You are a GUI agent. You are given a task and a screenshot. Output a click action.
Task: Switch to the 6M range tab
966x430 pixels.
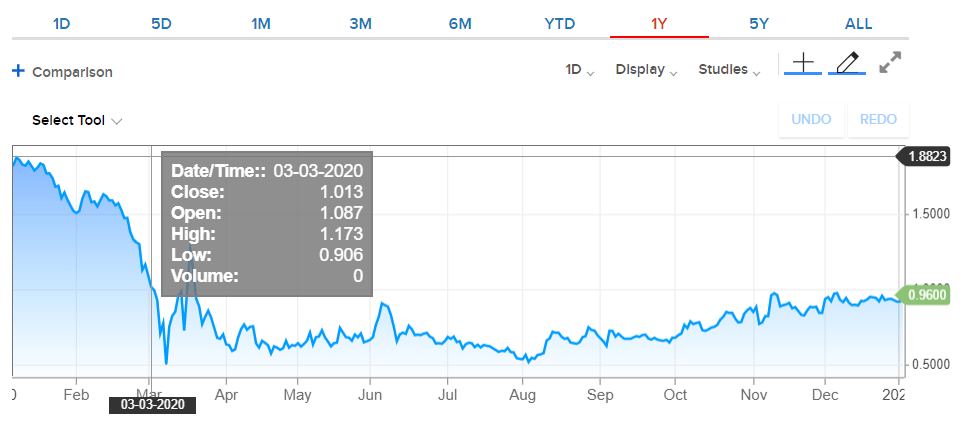click(460, 24)
